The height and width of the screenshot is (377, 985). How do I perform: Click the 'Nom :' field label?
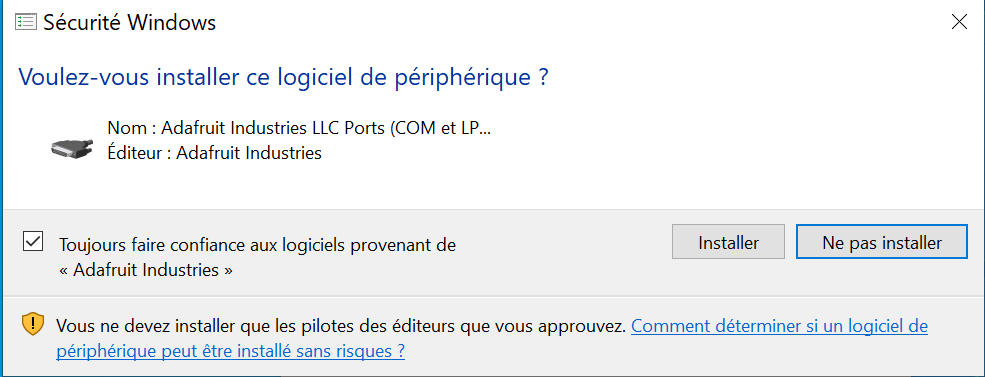[x=132, y=128]
